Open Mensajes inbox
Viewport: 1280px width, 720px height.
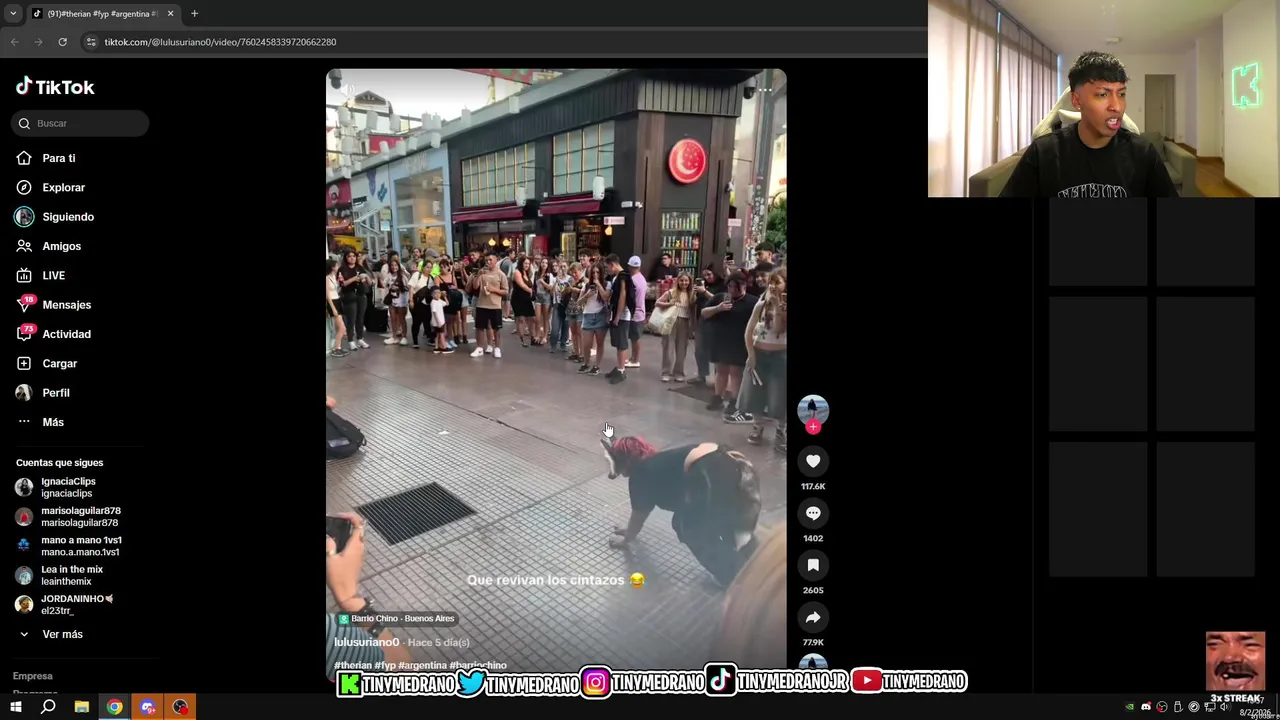point(53,305)
